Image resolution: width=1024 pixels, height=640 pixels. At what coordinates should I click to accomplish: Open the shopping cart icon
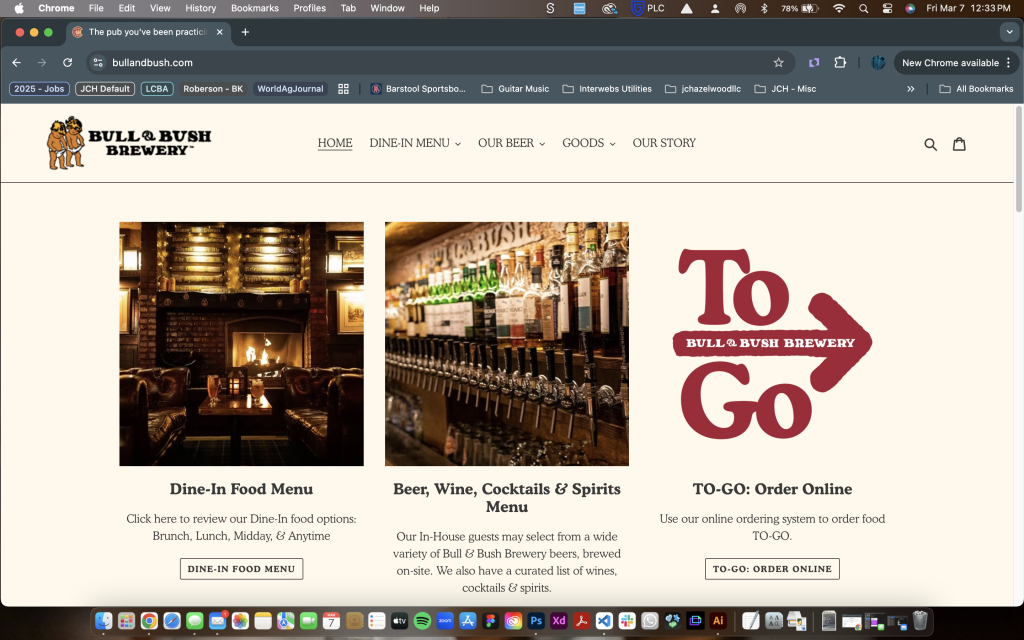[959, 144]
